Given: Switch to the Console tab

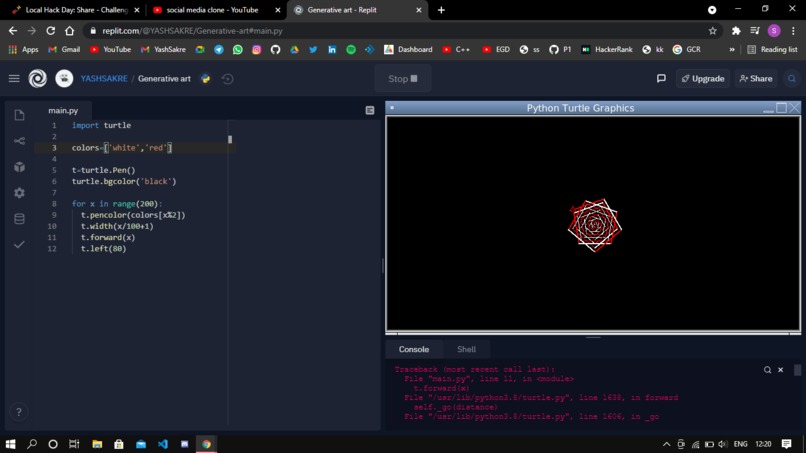Looking at the screenshot, I should pos(414,349).
